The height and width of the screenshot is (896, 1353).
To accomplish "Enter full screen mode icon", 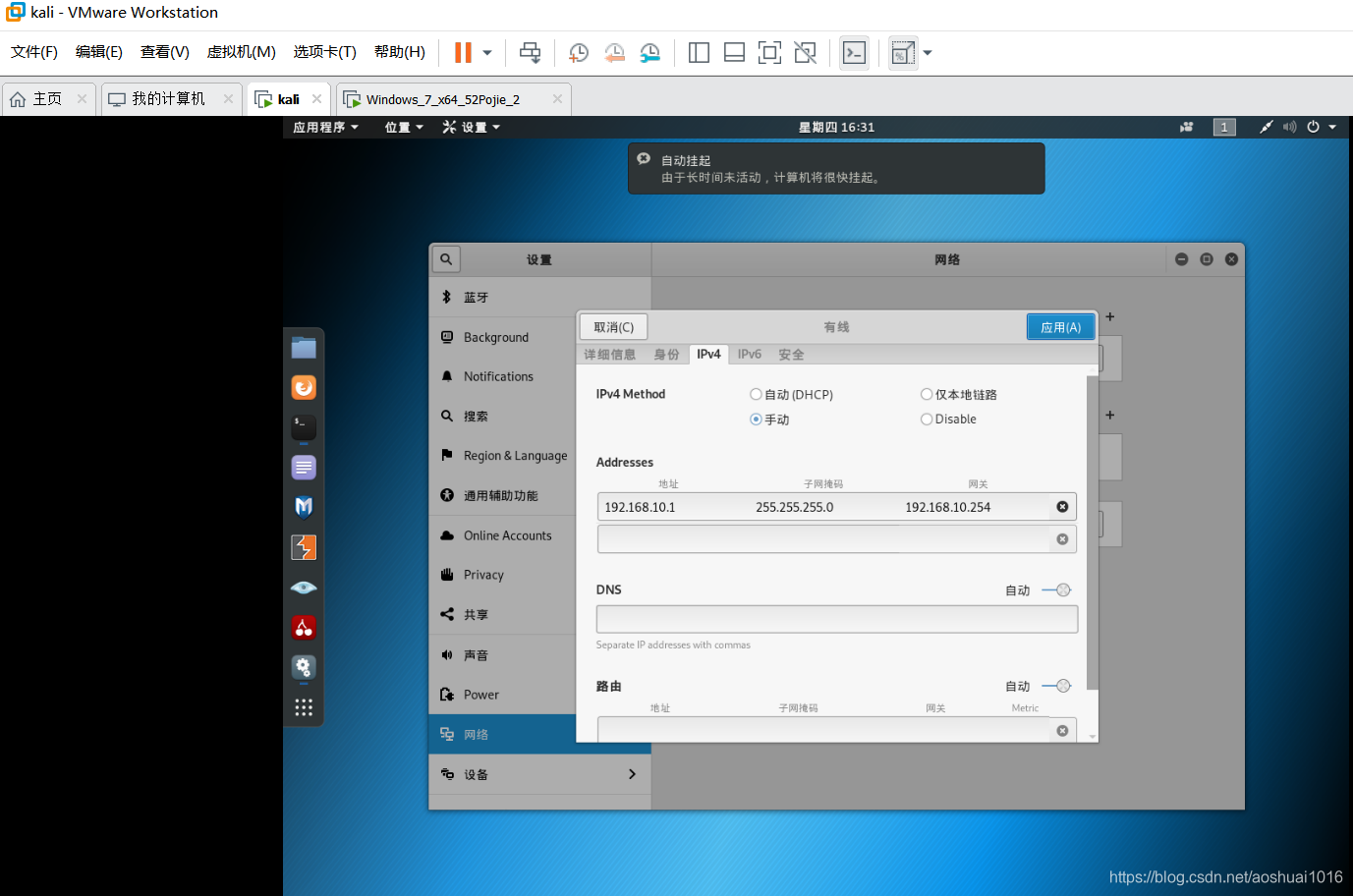I will click(x=769, y=53).
